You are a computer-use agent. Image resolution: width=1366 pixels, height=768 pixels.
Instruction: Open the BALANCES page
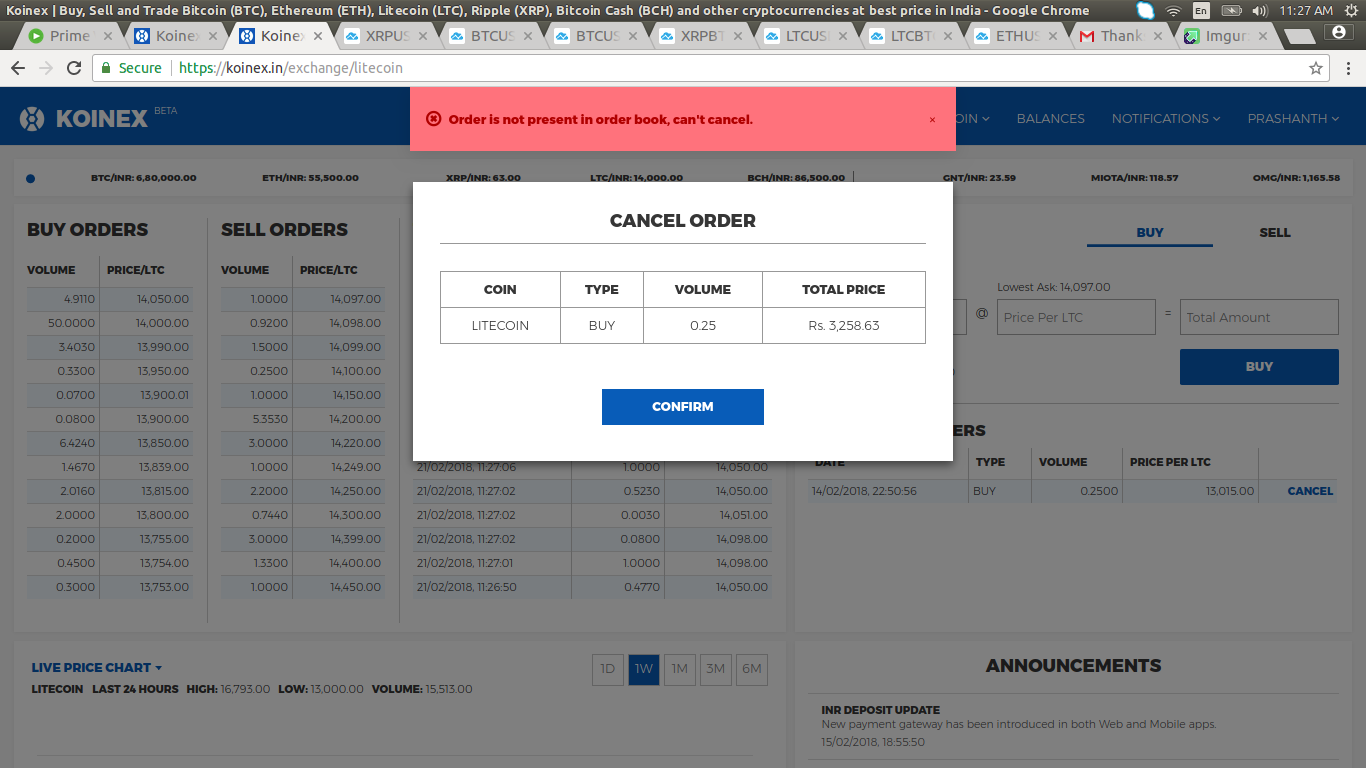pos(1050,118)
